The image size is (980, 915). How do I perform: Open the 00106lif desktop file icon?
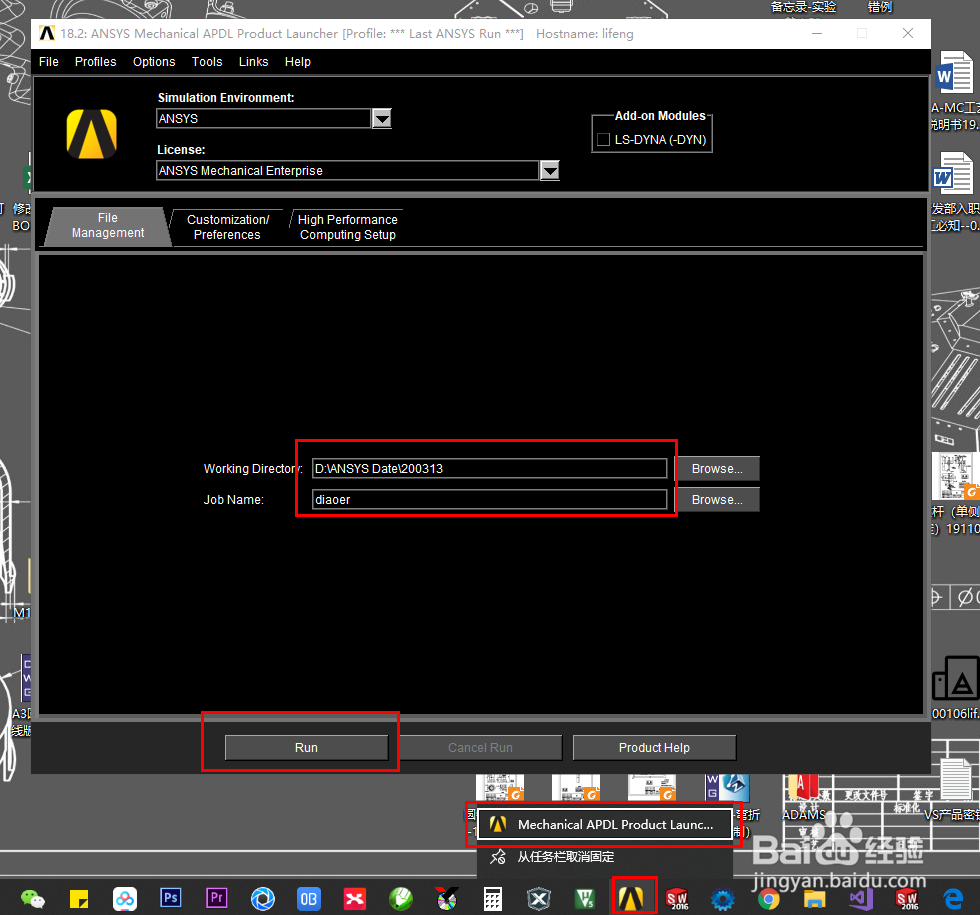[x=955, y=687]
